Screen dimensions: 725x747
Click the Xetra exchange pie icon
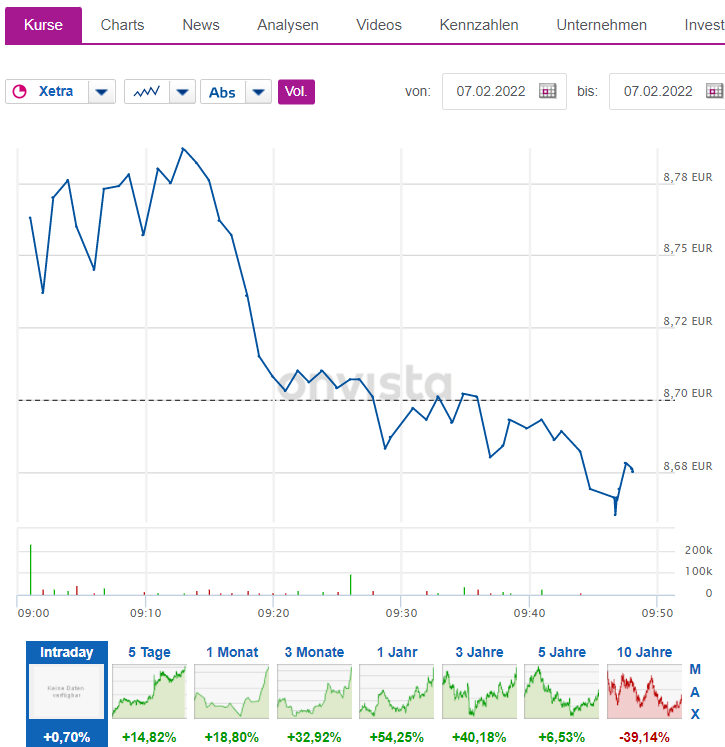19,92
